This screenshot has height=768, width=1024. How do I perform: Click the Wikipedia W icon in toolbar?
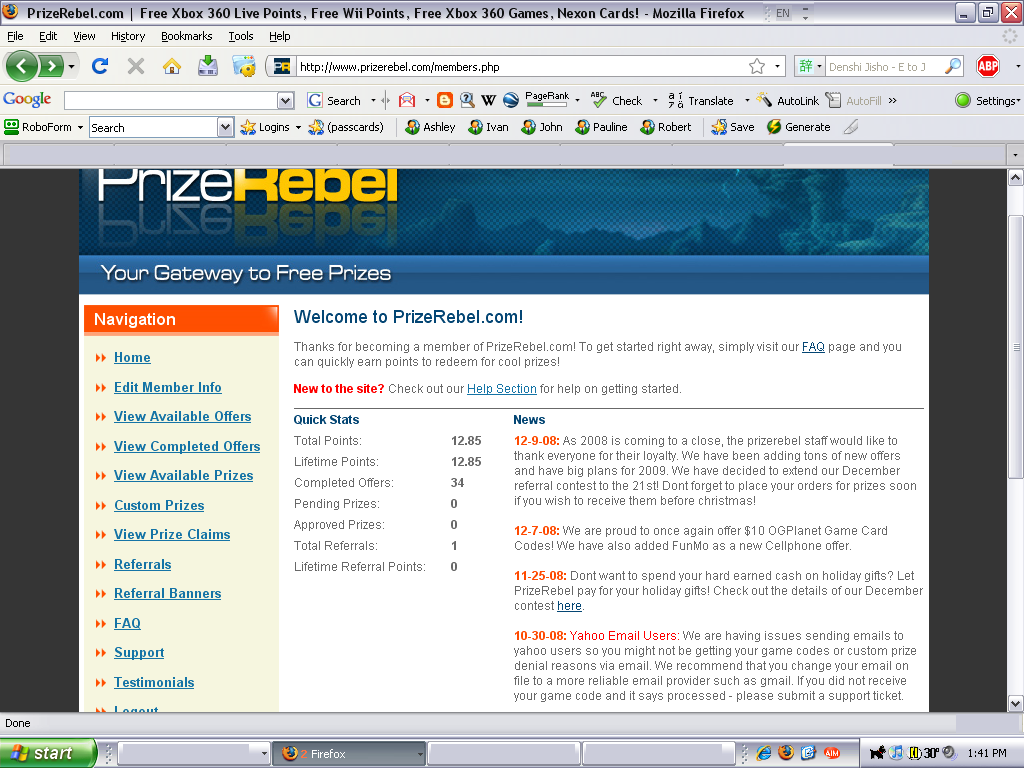[x=488, y=100]
